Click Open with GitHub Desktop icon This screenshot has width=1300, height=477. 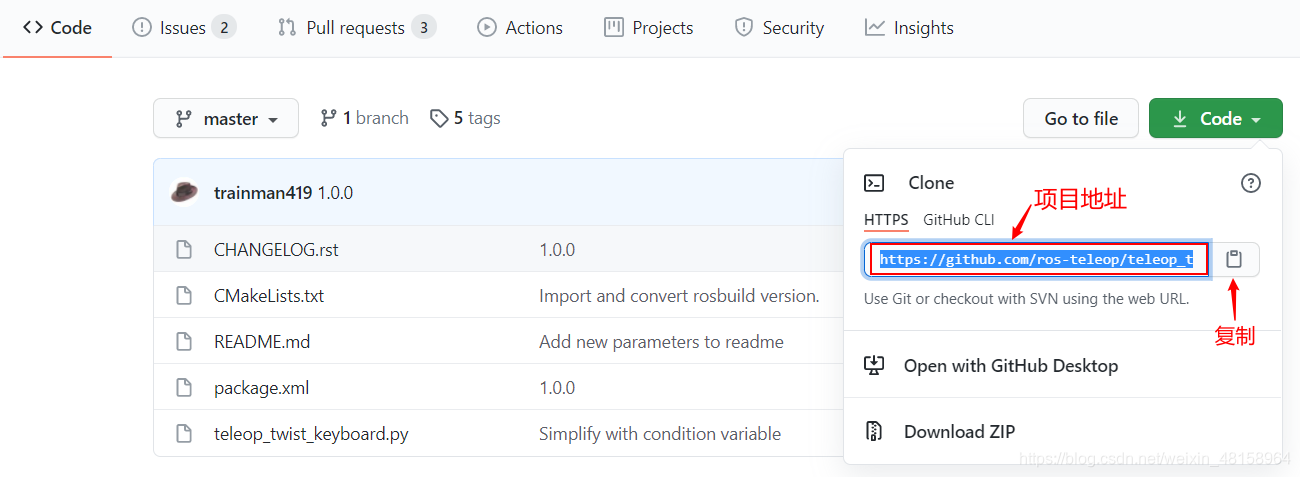click(x=874, y=366)
